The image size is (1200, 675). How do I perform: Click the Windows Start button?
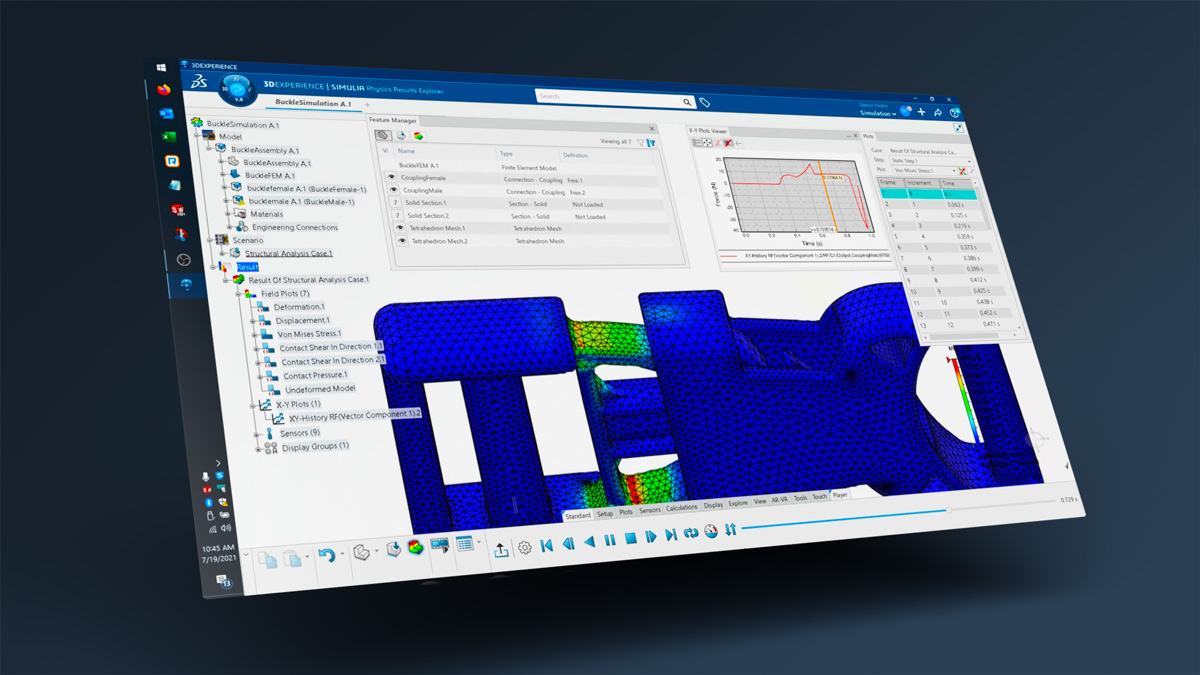point(162,68)
